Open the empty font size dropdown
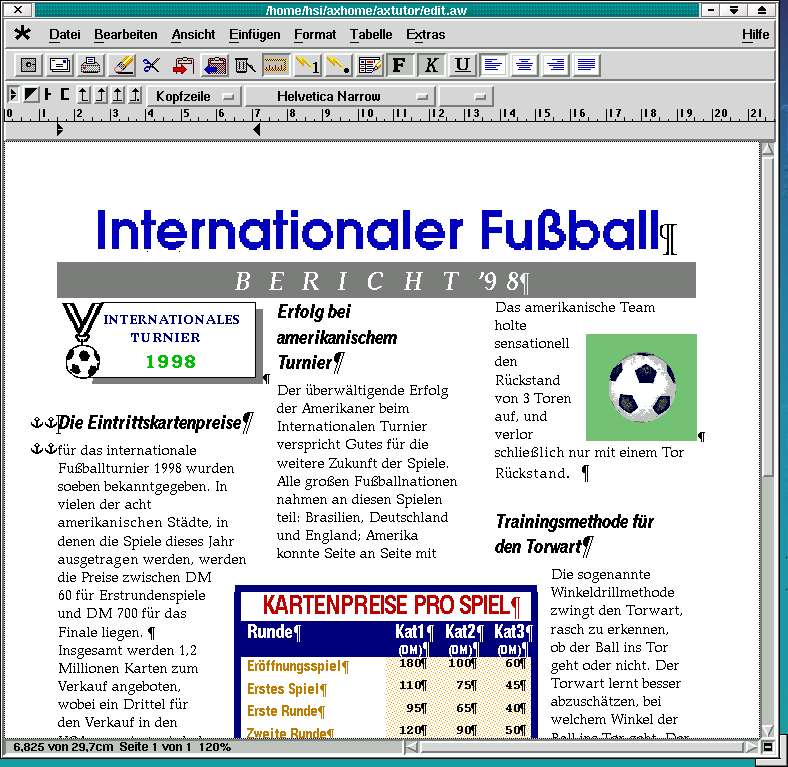The width and height of the screenshot is (788, 767). tap(466, 96)
